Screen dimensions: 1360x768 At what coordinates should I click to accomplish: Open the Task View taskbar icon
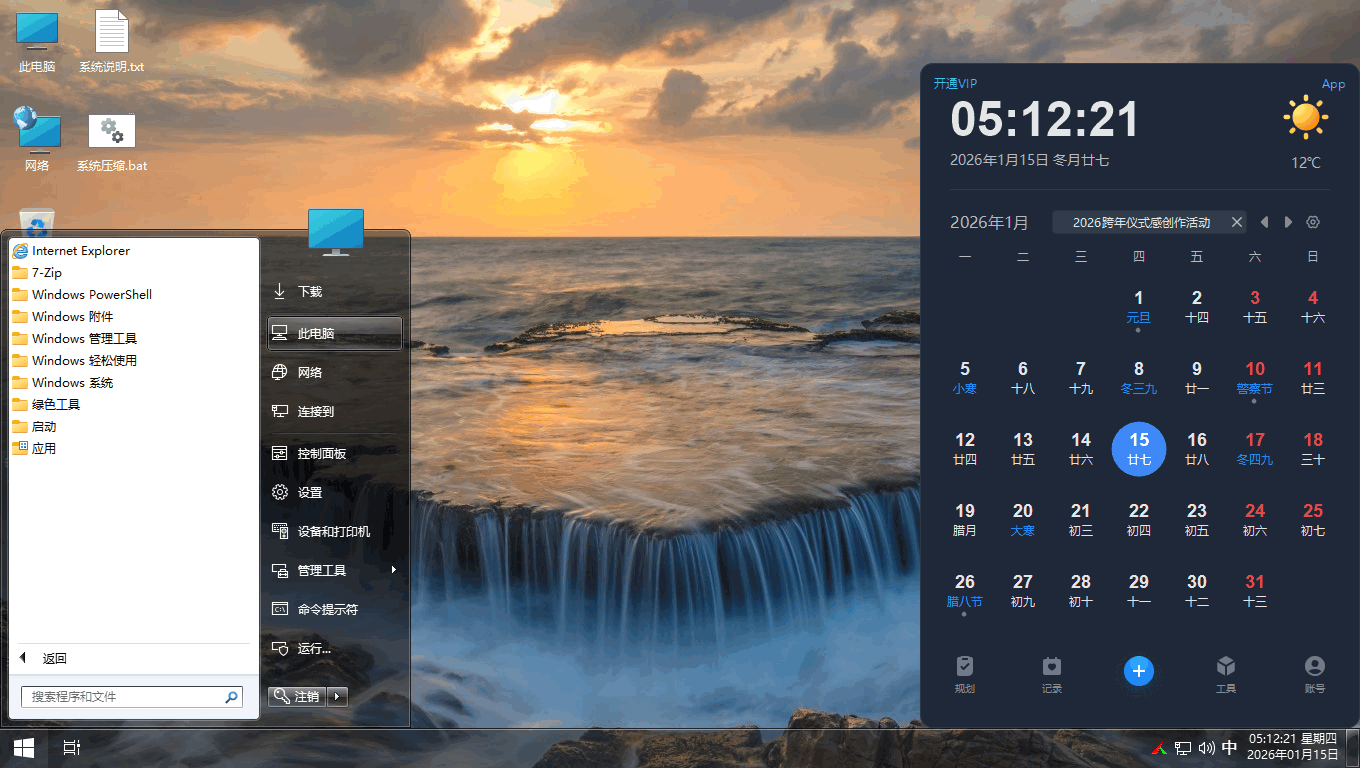(x=71, y=748)
